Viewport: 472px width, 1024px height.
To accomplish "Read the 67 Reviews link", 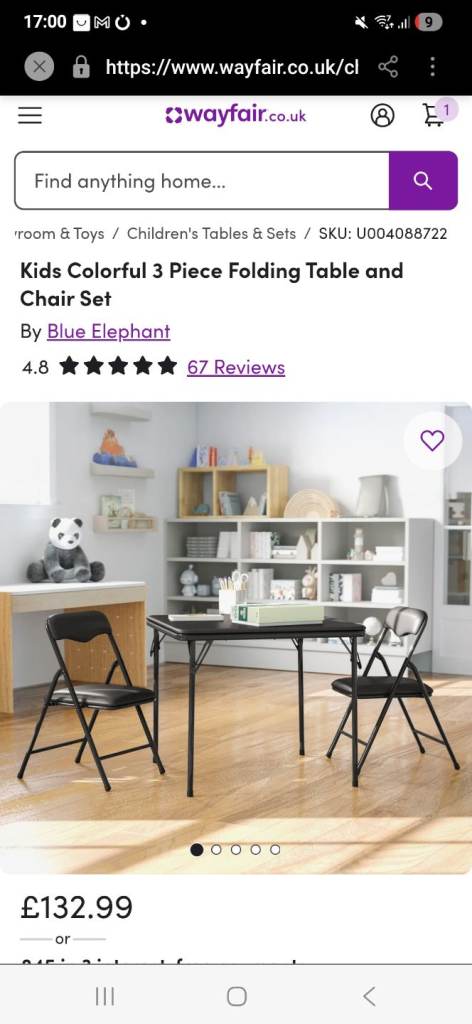I will click(236, 368).
